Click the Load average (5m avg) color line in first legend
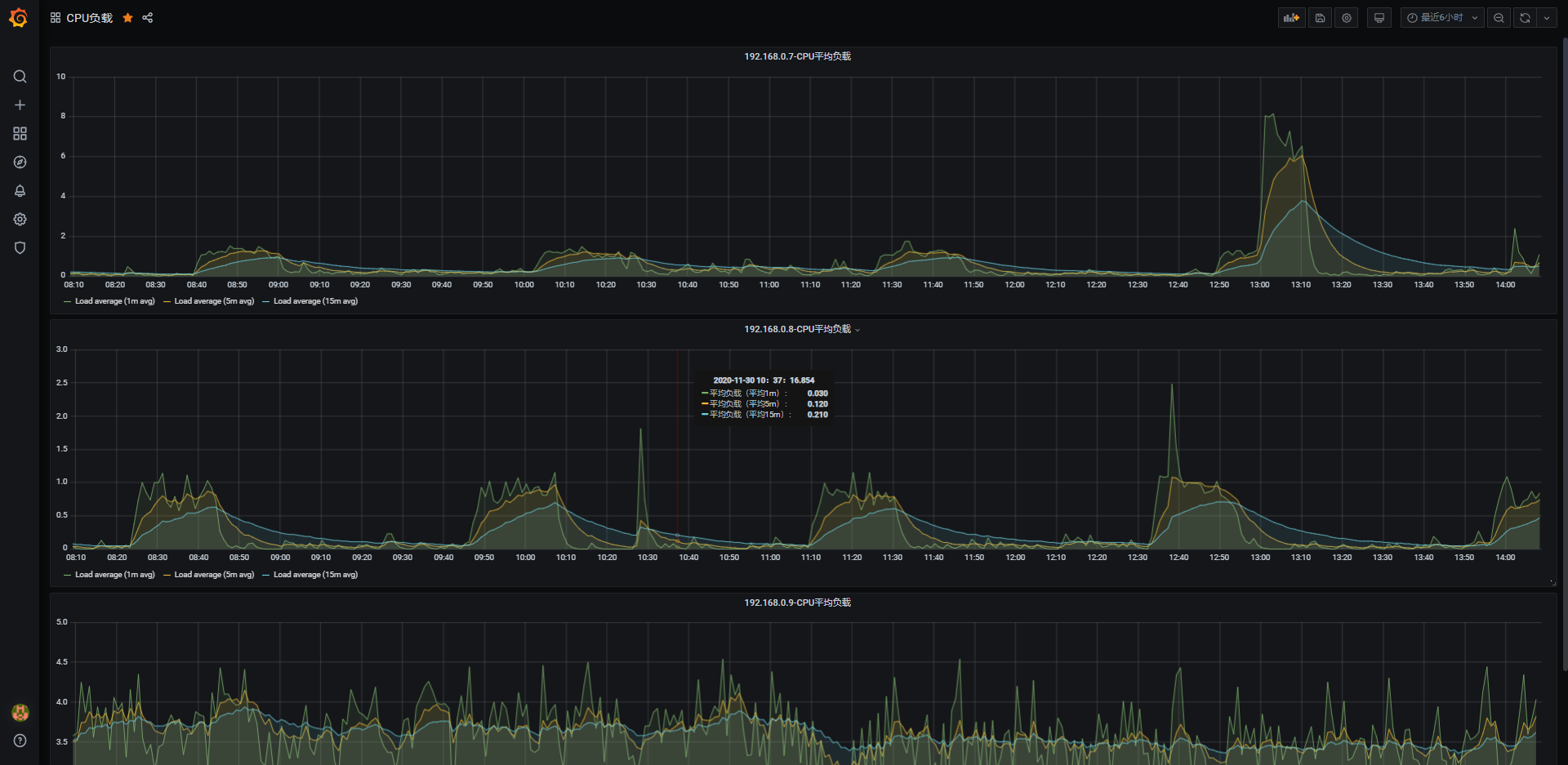This screenshot has height=765, width=1568. click(167, 301)
